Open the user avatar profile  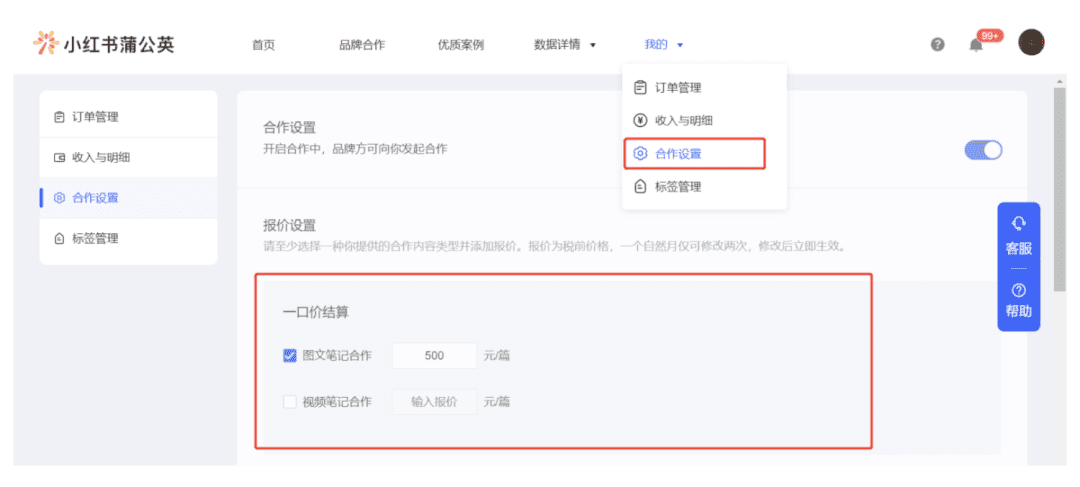(1031, 43)
